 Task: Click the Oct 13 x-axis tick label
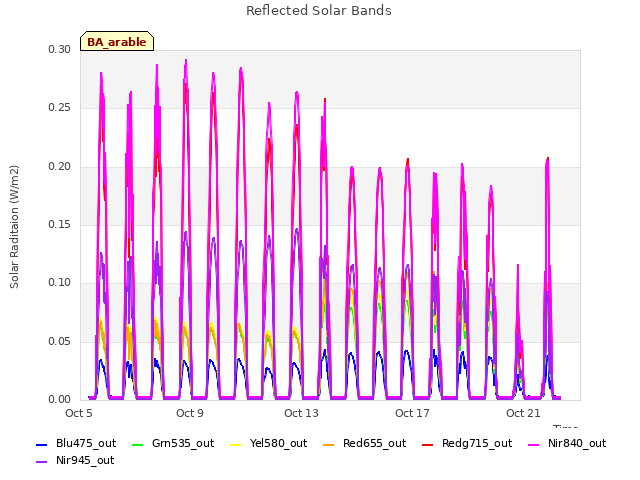coord(301,413)
